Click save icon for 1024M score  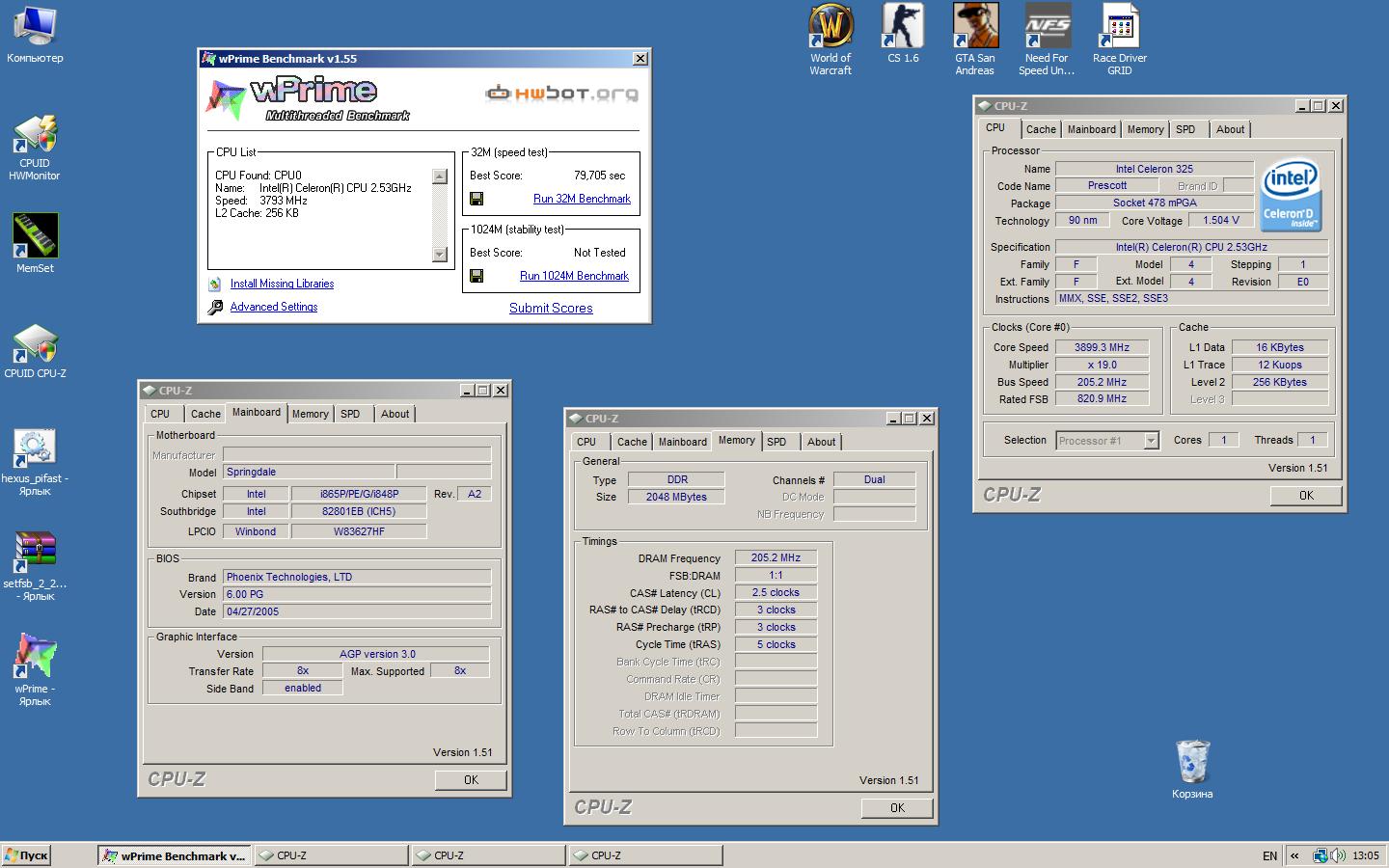(x=476, y=276)
